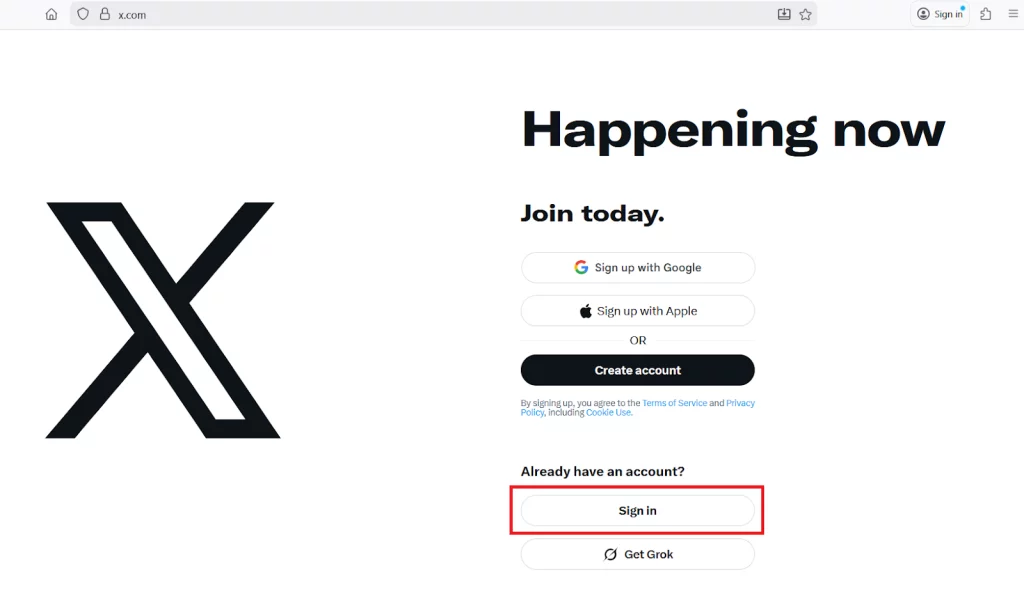This screenshot has width=1024, height=589.
Task: Open the hamburger application menu
Action: pyautogui.click(x=1011, y=14)
